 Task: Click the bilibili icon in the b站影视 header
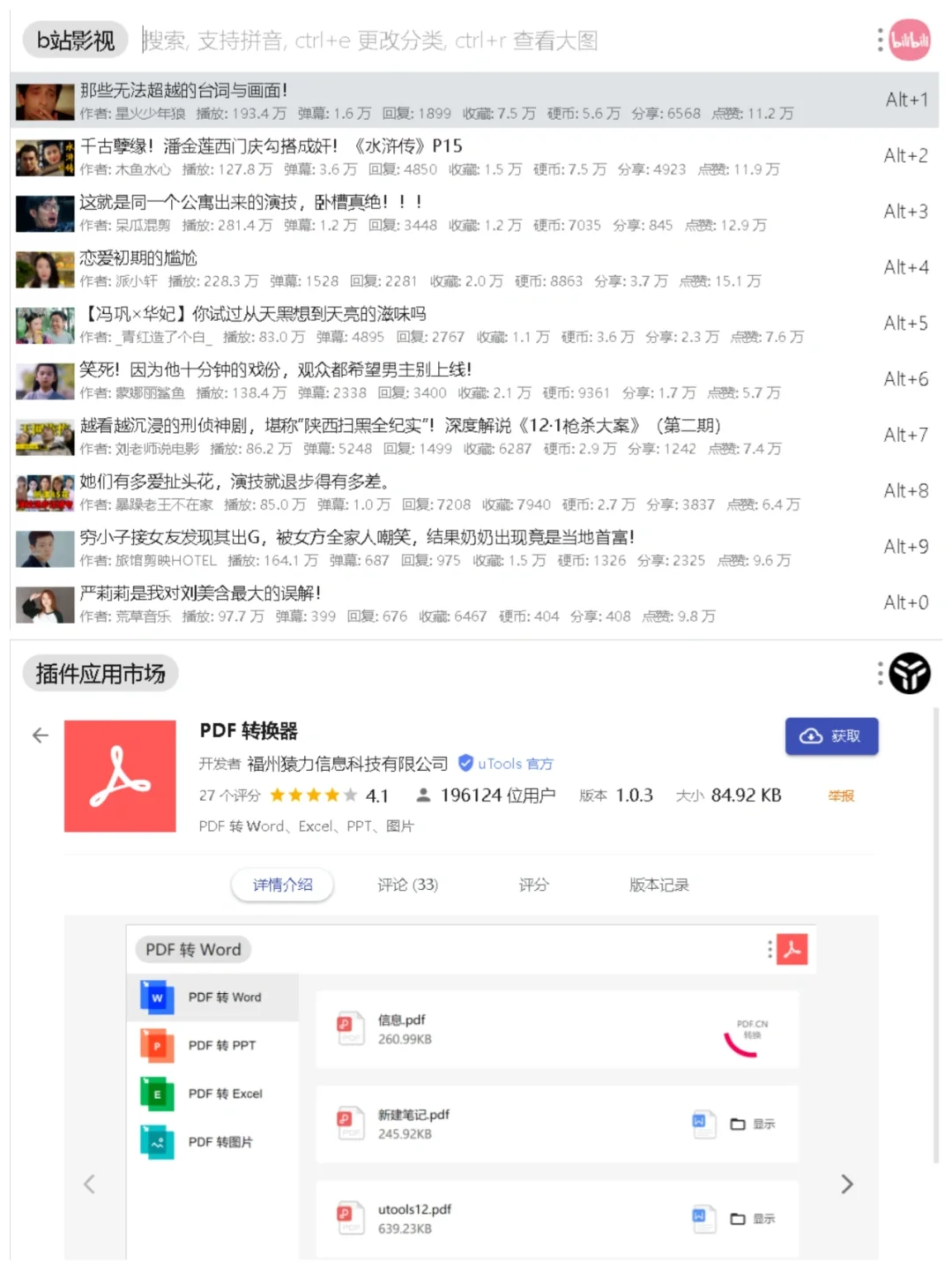910,40
